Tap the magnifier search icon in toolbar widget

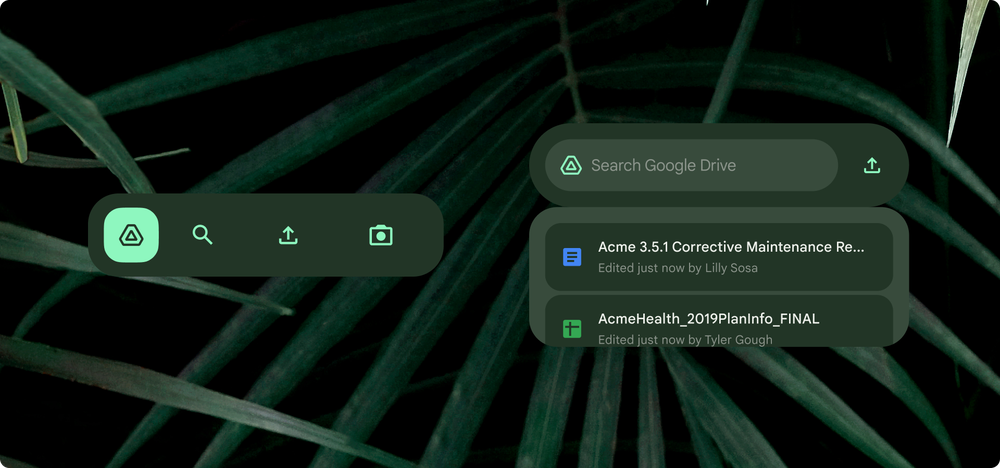[203, 235]
